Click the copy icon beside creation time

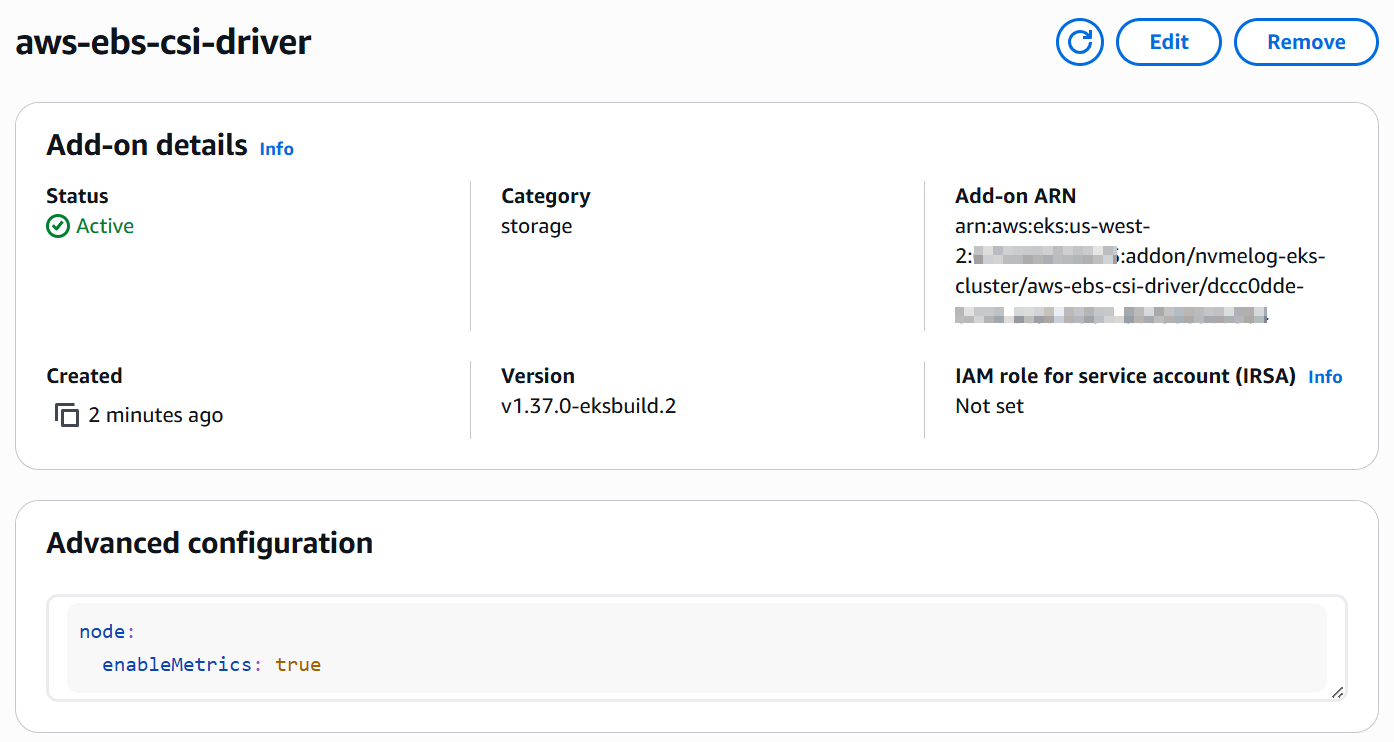[66, 415]
